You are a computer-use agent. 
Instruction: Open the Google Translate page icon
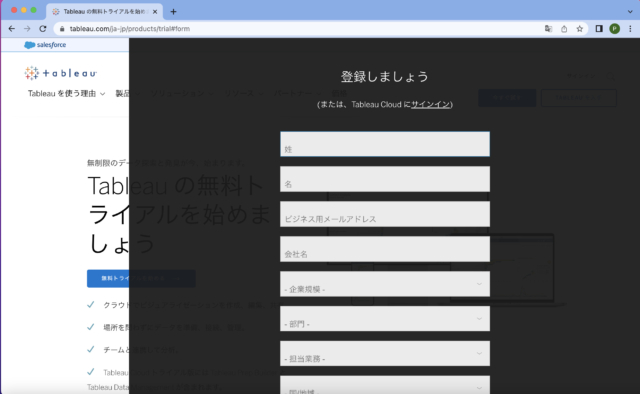tap(548, 29)
